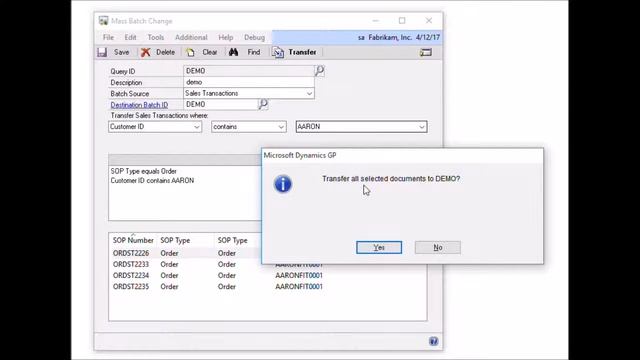Screen dimensions: 640x360
Task: Click the blue information icon in dialog
Action: tap(283, 184)
